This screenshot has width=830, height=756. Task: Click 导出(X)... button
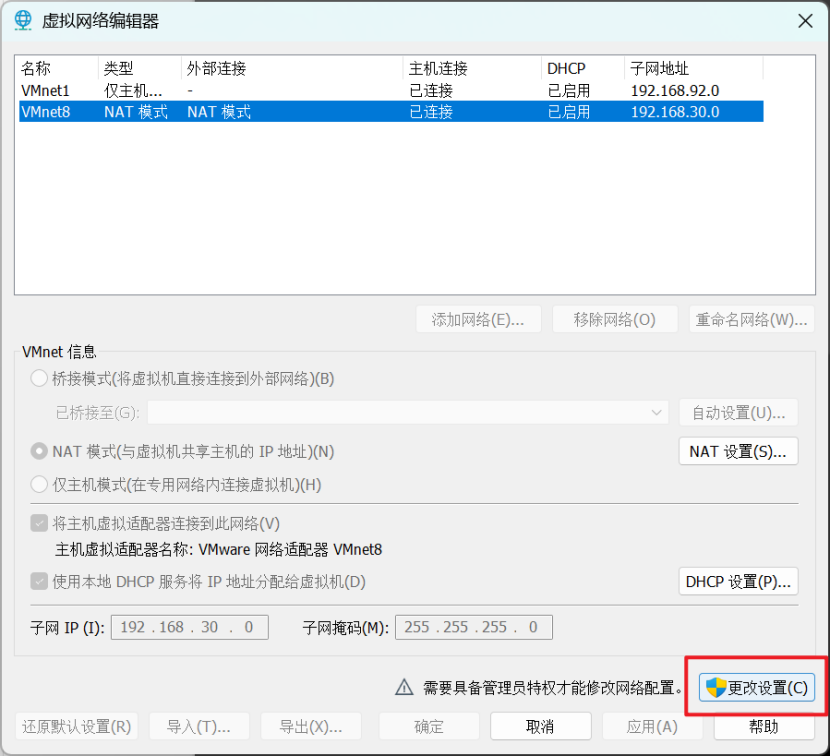(311, 726)
